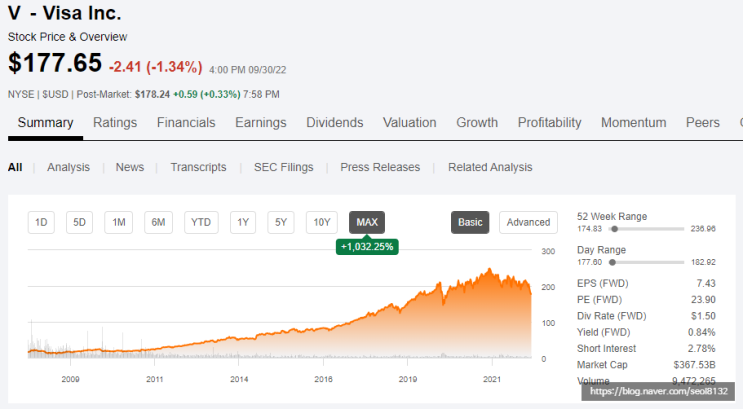Switch chart to 5Y range
The height and width of the screenshot is (409, 743).
coord(281,222)
